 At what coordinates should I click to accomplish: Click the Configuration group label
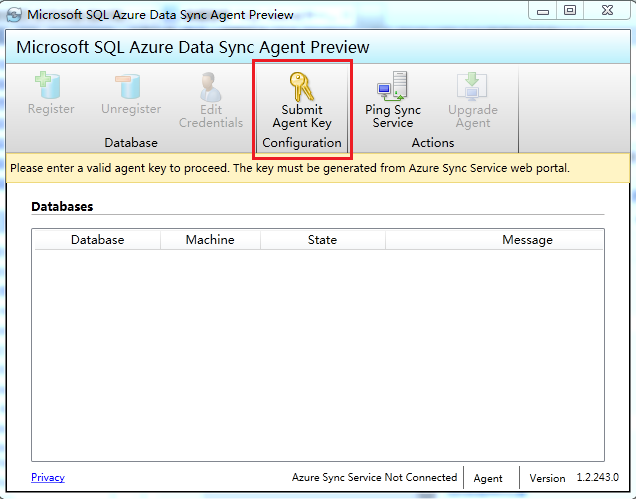[302, 143]
